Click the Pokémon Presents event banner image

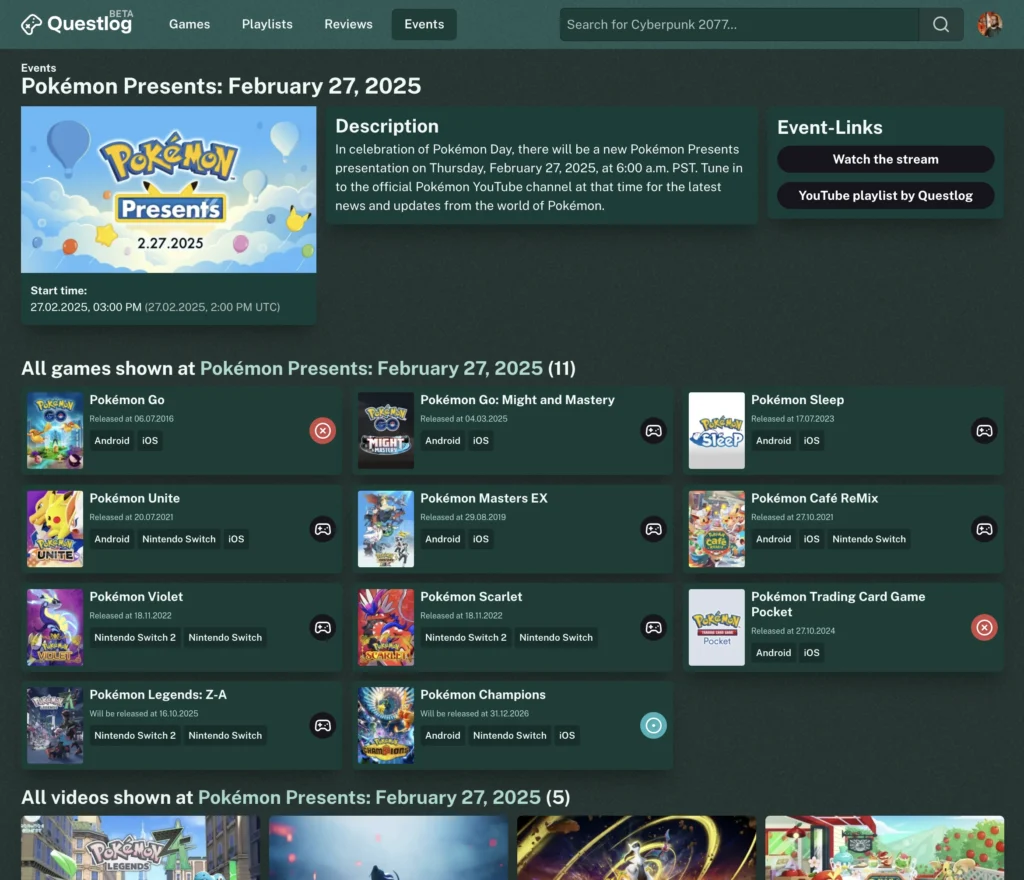tap(168, 189)
